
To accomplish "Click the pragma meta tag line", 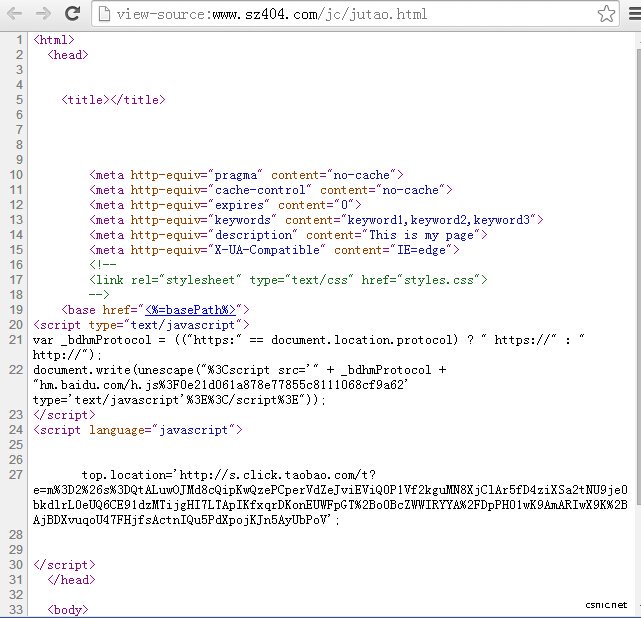I will click(x=246, y=175).
